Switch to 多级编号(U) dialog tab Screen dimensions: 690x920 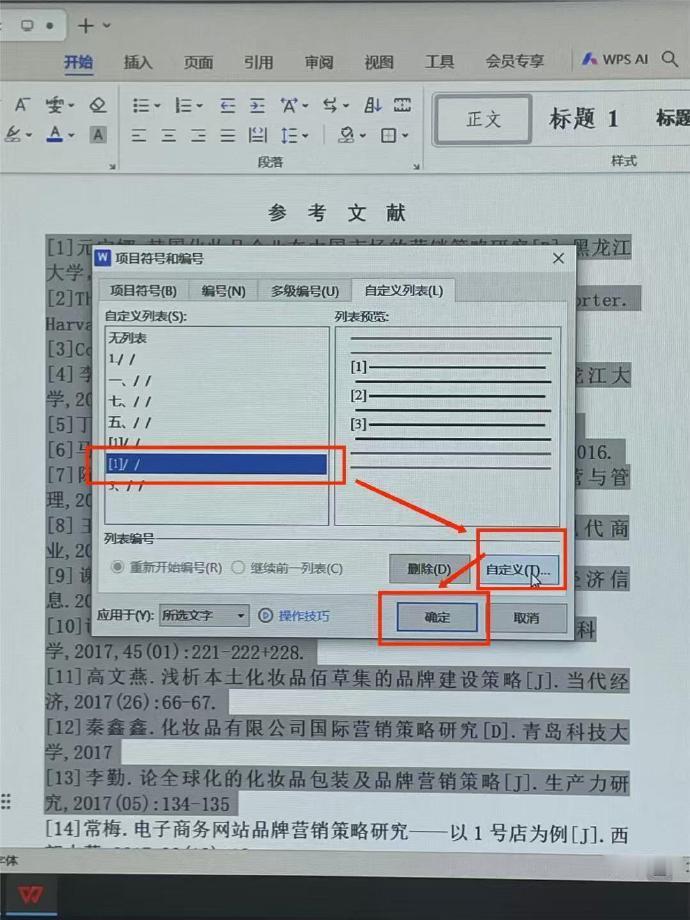coord(305,290)
